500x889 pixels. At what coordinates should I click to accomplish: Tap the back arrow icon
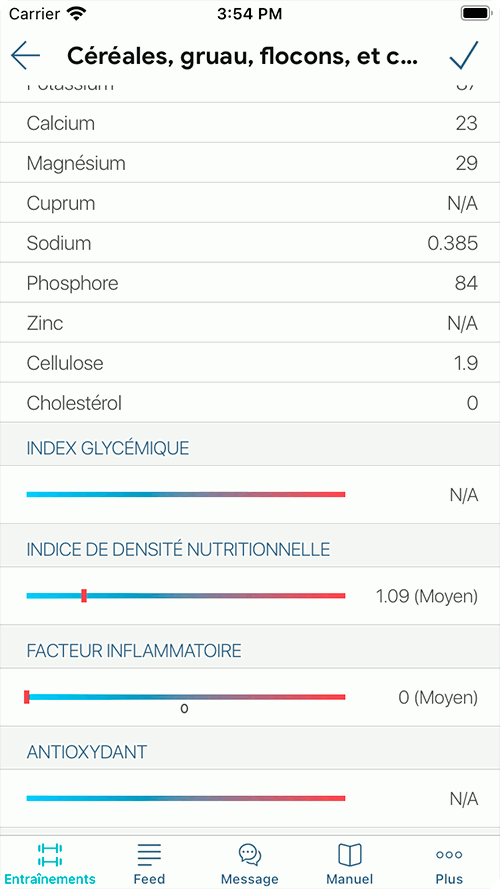click(26, 55)
